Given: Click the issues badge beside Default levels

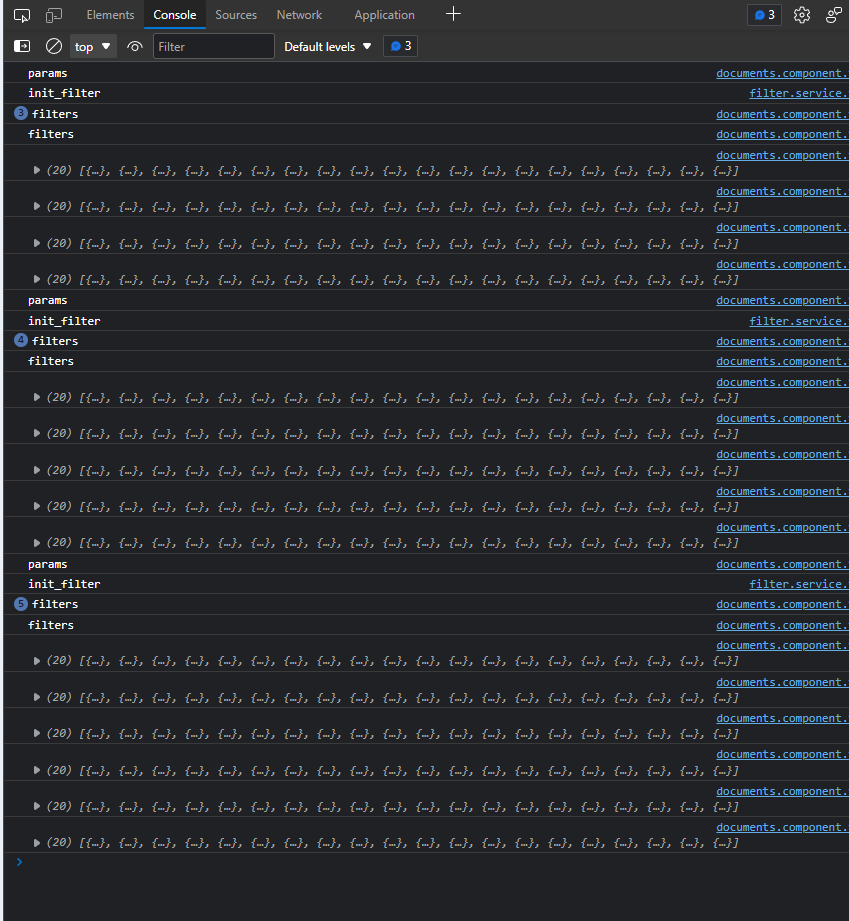Looking at the screenshot, I should coord(400,46).
